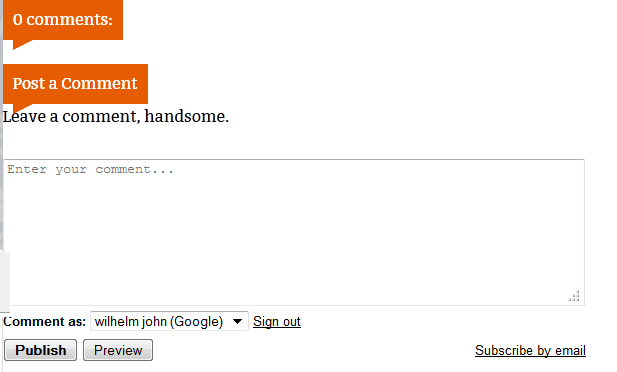Click the Post a Comment orange heading
This screenshot has height=372, width=617.
pyautogui.click(x=76, y=84)
